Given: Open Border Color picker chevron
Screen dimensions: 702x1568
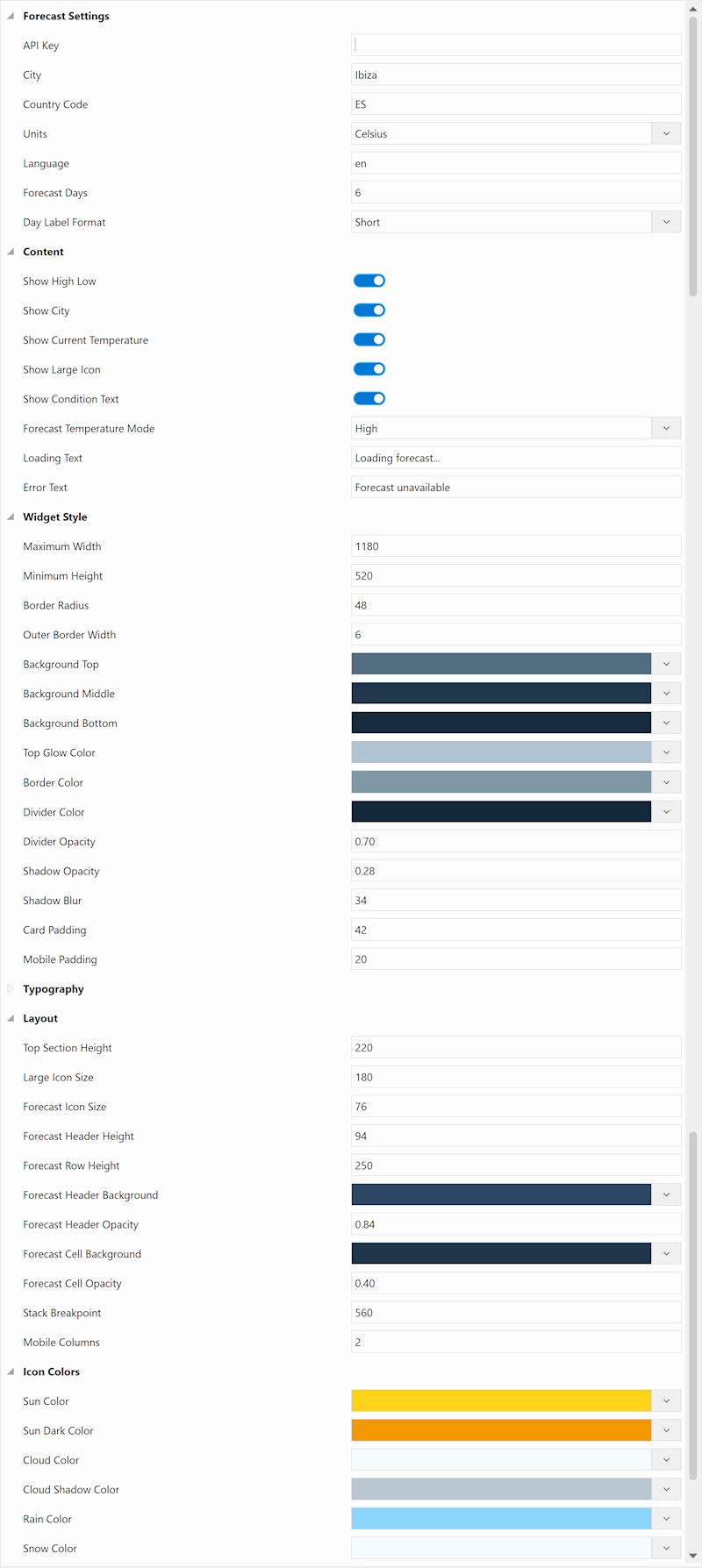Looking at the screenshot, I should [666, 782].
